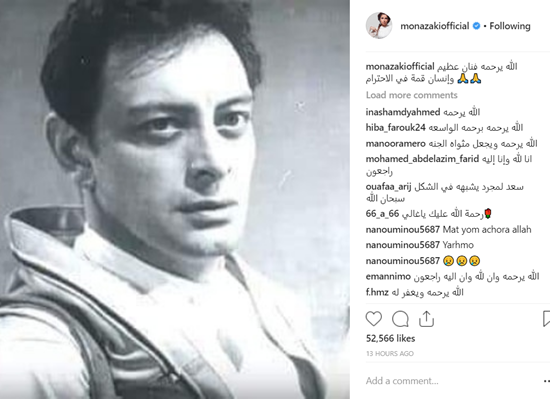Open the monazakiofficial profile avatar

coord(379,25)
